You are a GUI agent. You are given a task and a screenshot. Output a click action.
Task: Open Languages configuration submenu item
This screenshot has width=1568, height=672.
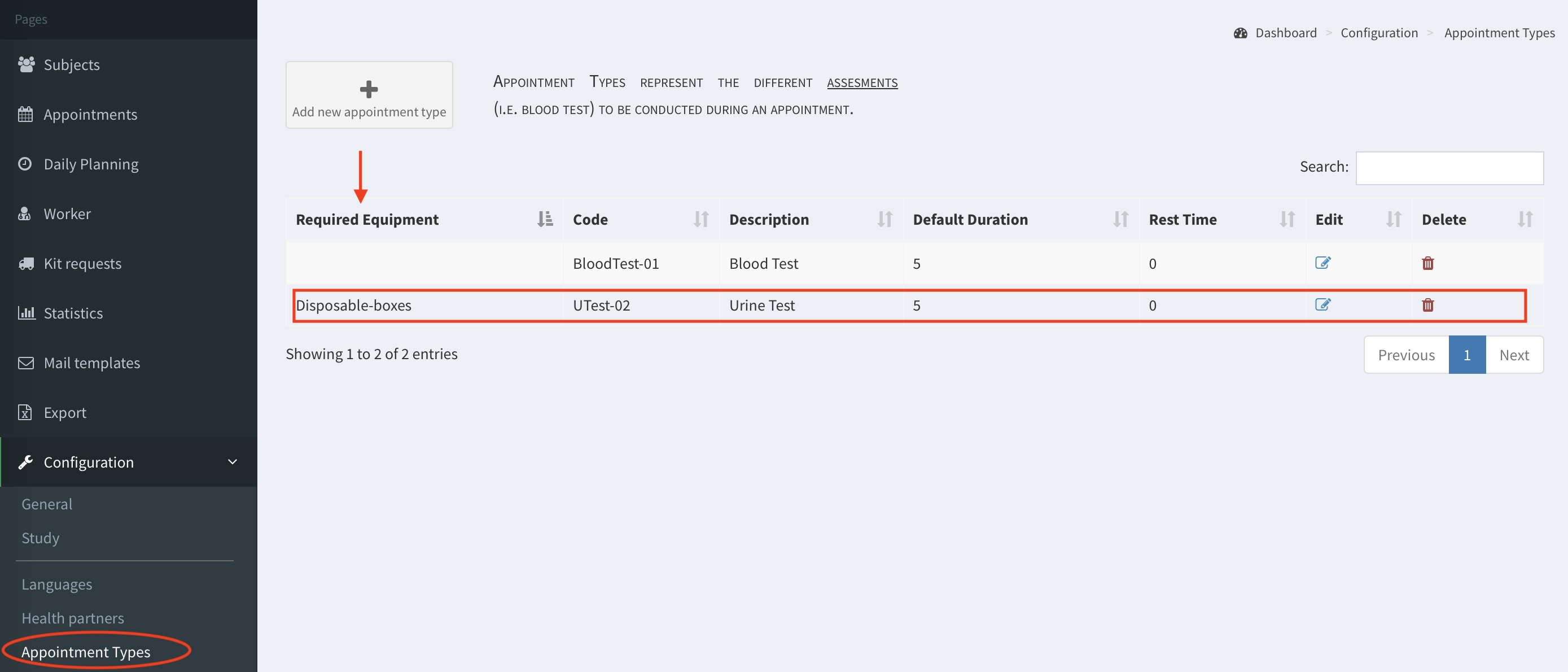[x=56, y=584]
